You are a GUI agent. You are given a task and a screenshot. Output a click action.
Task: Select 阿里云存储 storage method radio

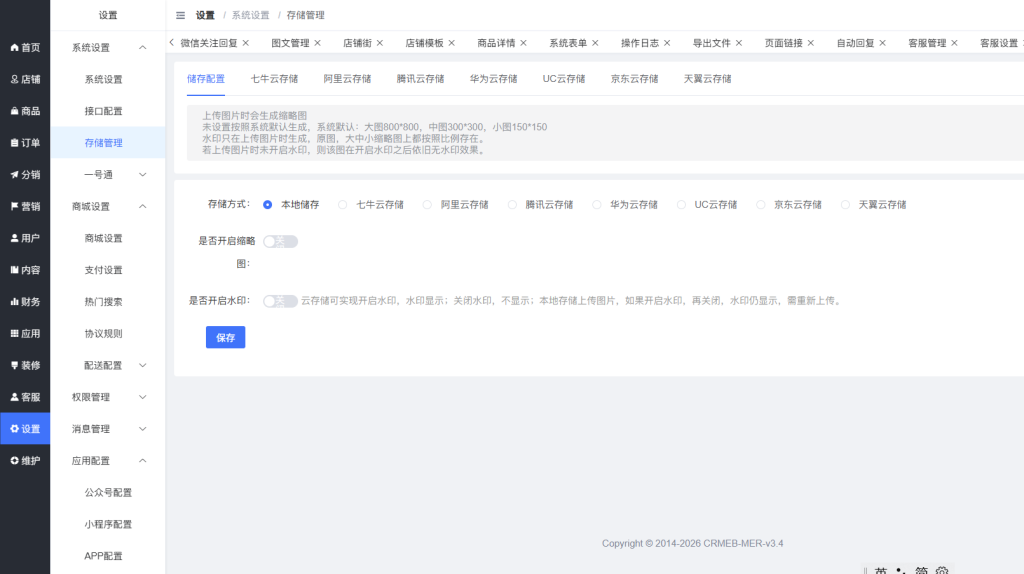coord(427,205)
